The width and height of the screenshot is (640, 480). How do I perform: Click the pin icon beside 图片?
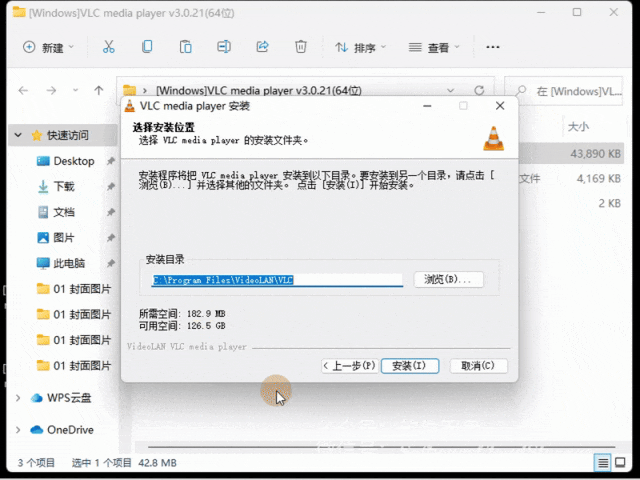click(111, 238)
